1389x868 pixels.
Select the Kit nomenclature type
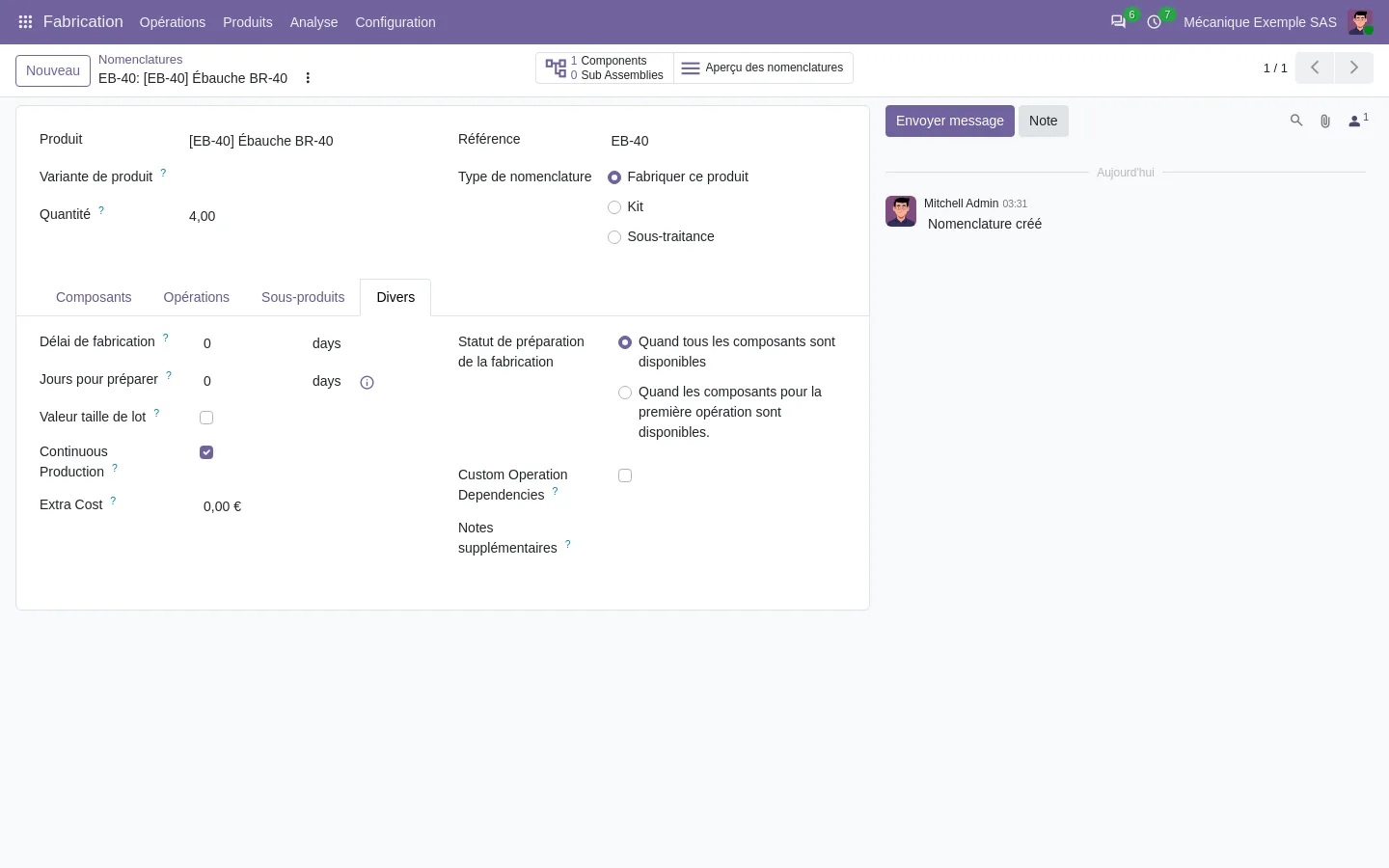coord(614,207)
